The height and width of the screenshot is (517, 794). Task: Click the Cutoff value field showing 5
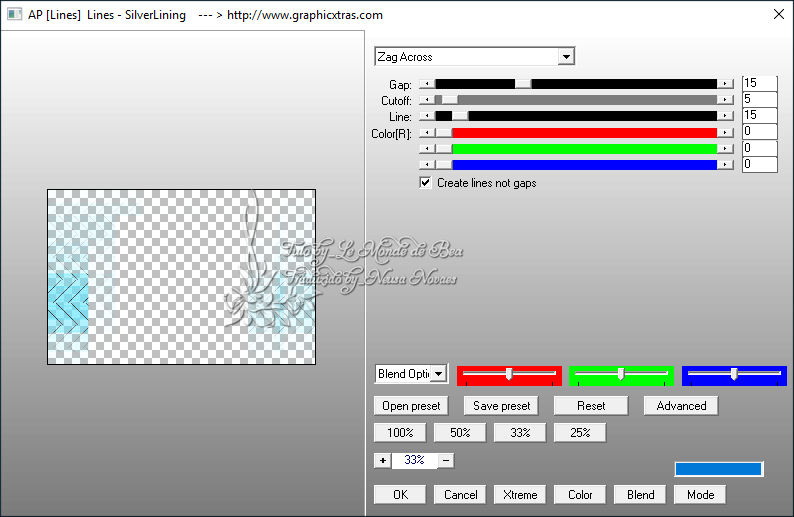tap(759, 99)
